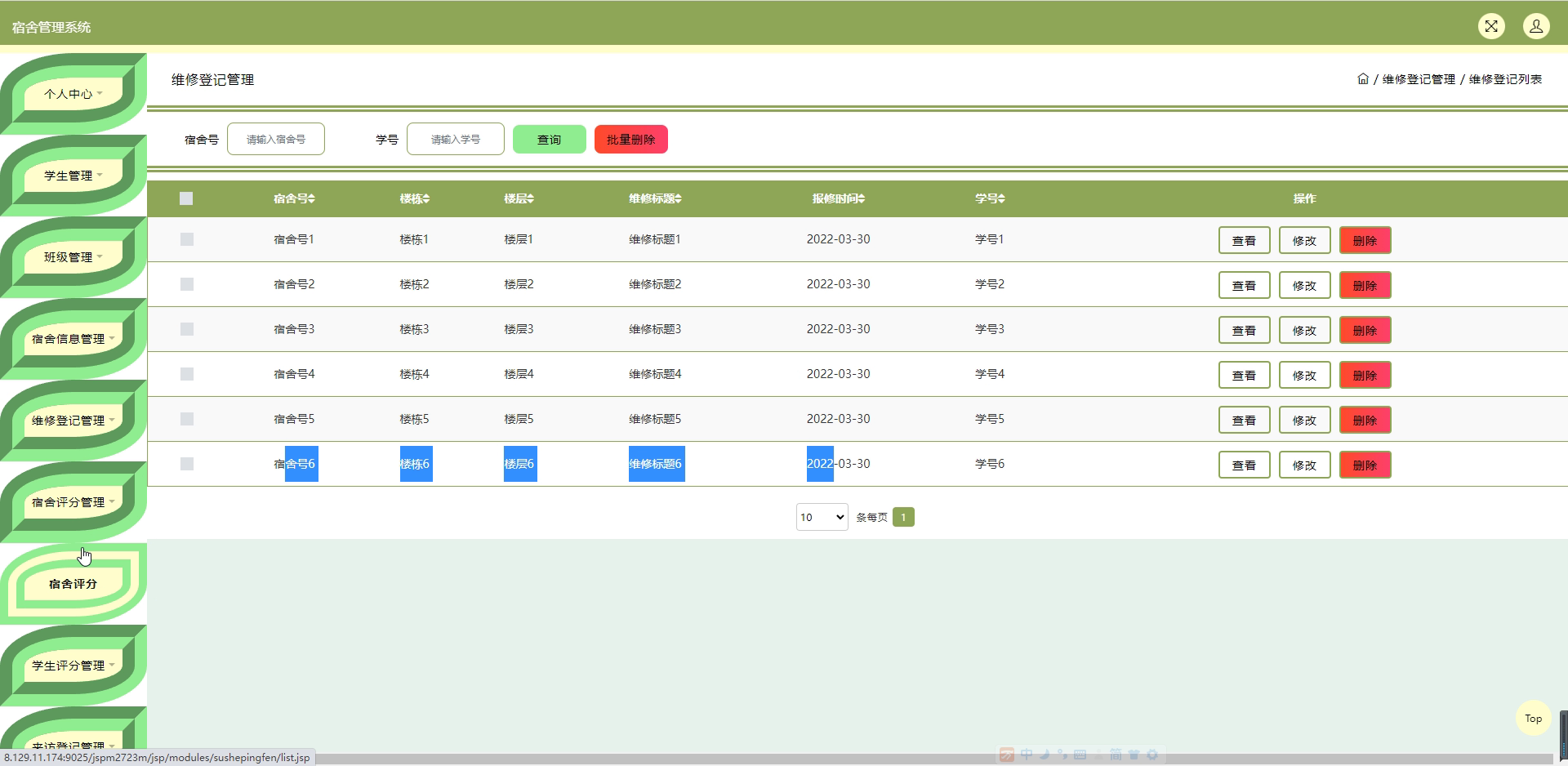Click 修改 for the 宿舍号5 row
The height and width of the screenshot is (766, 1568).
coord(1305,420)
